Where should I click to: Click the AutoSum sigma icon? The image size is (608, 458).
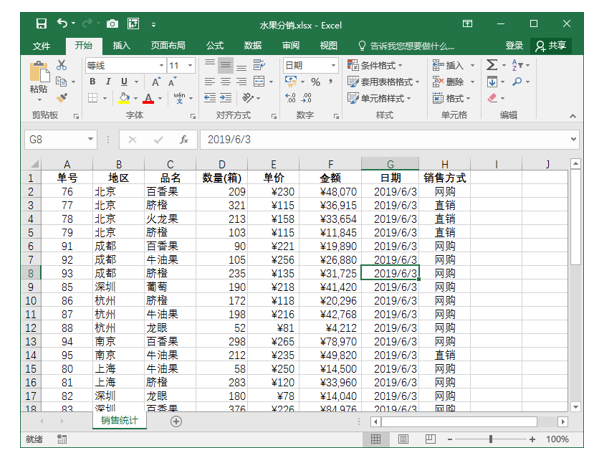click(492, 65)
